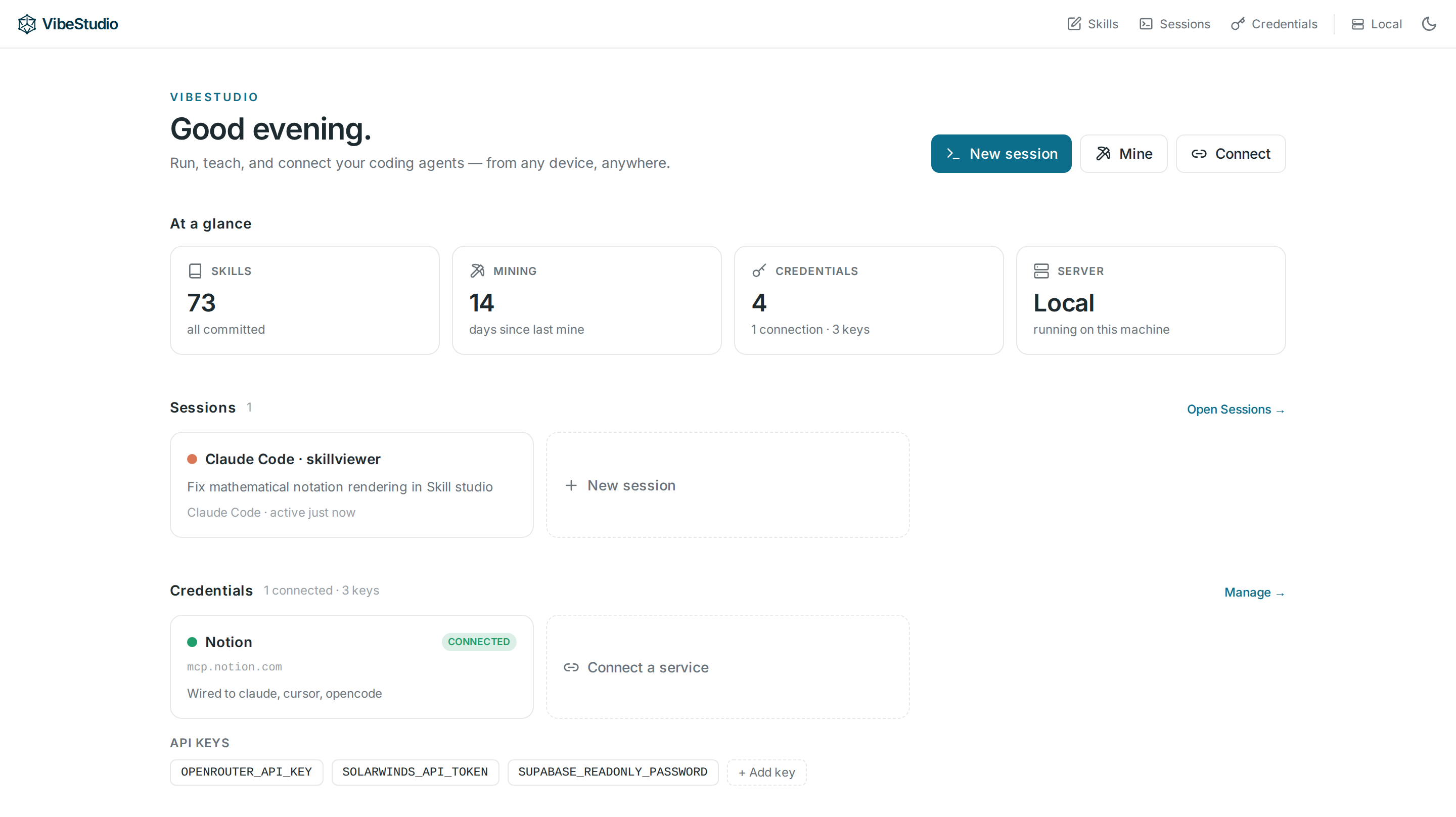Click the Local server selector in header
Viewport: 1456px width, 817px height.
point(1376,24)
